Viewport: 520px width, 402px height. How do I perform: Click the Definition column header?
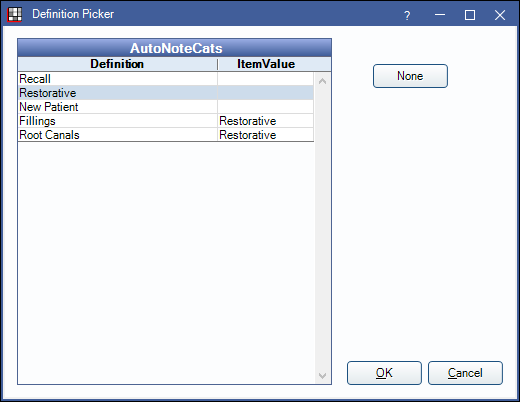pos(117,64)
